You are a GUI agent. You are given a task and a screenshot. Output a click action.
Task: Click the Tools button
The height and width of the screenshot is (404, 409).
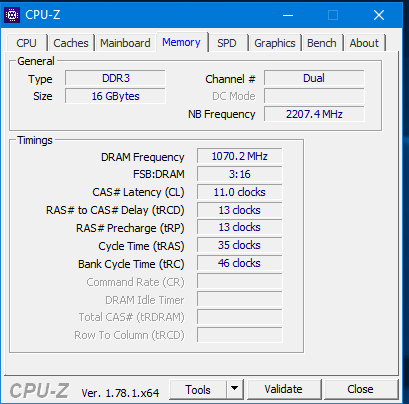point(198,389)
